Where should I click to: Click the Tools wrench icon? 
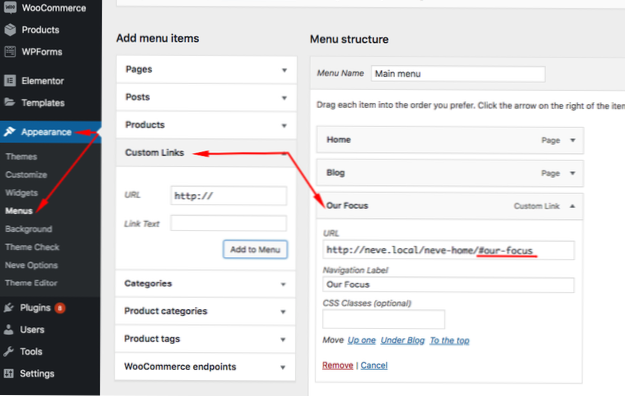point(8,351)
